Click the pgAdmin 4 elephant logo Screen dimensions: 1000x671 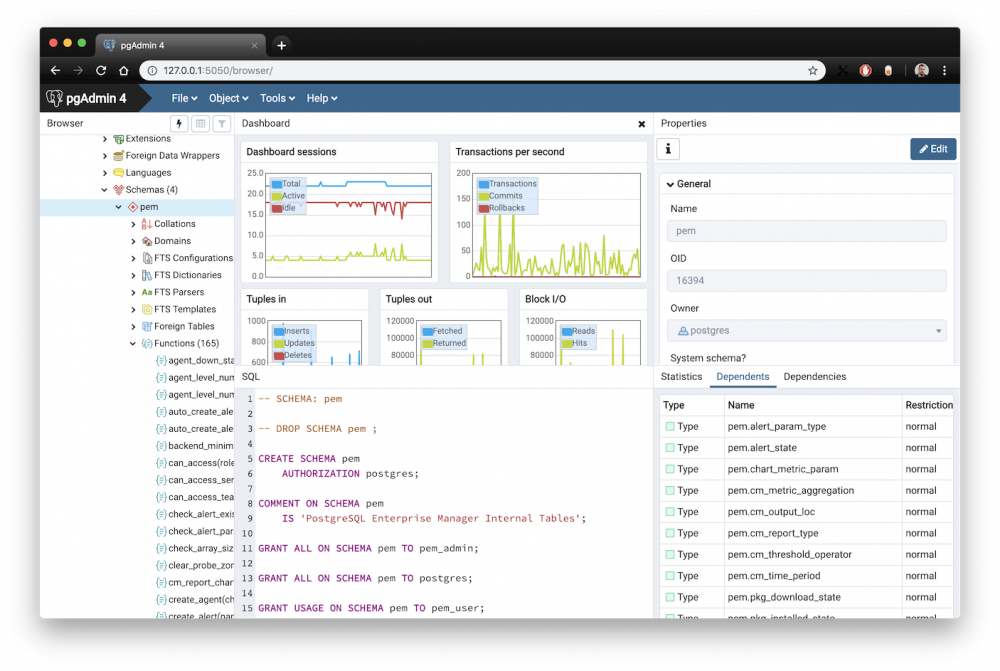(x=54, y=98)
